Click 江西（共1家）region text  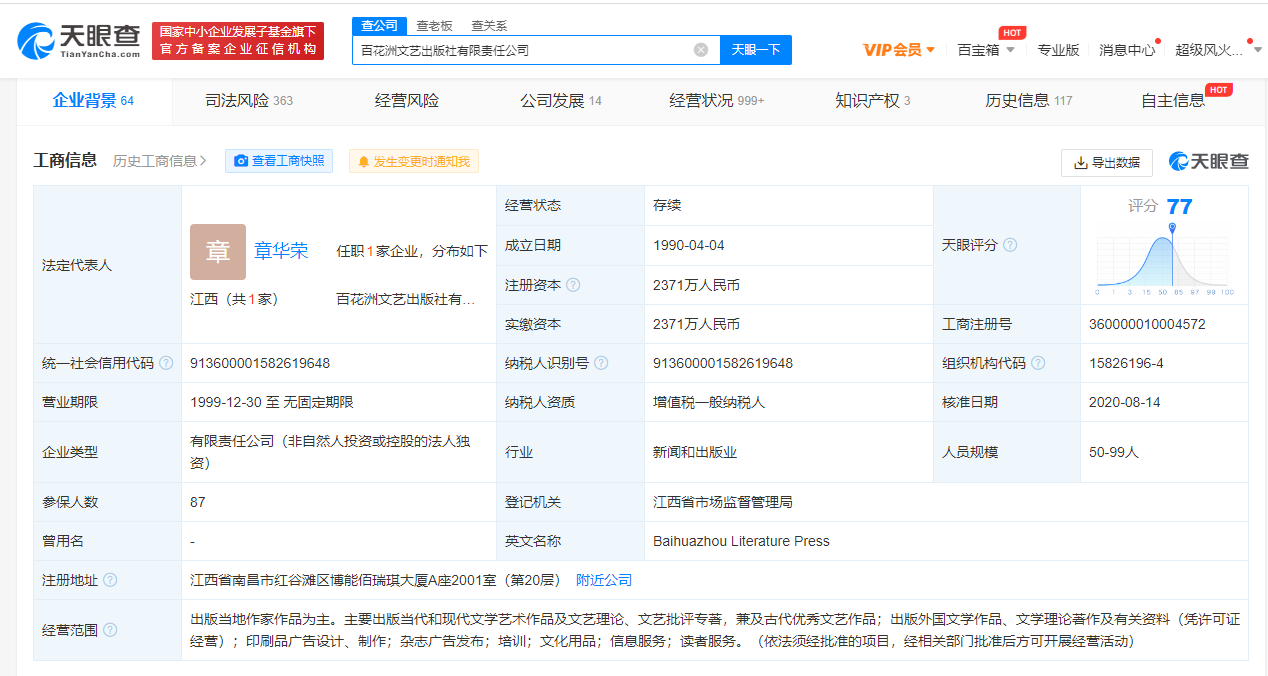[x=234, y=299]
